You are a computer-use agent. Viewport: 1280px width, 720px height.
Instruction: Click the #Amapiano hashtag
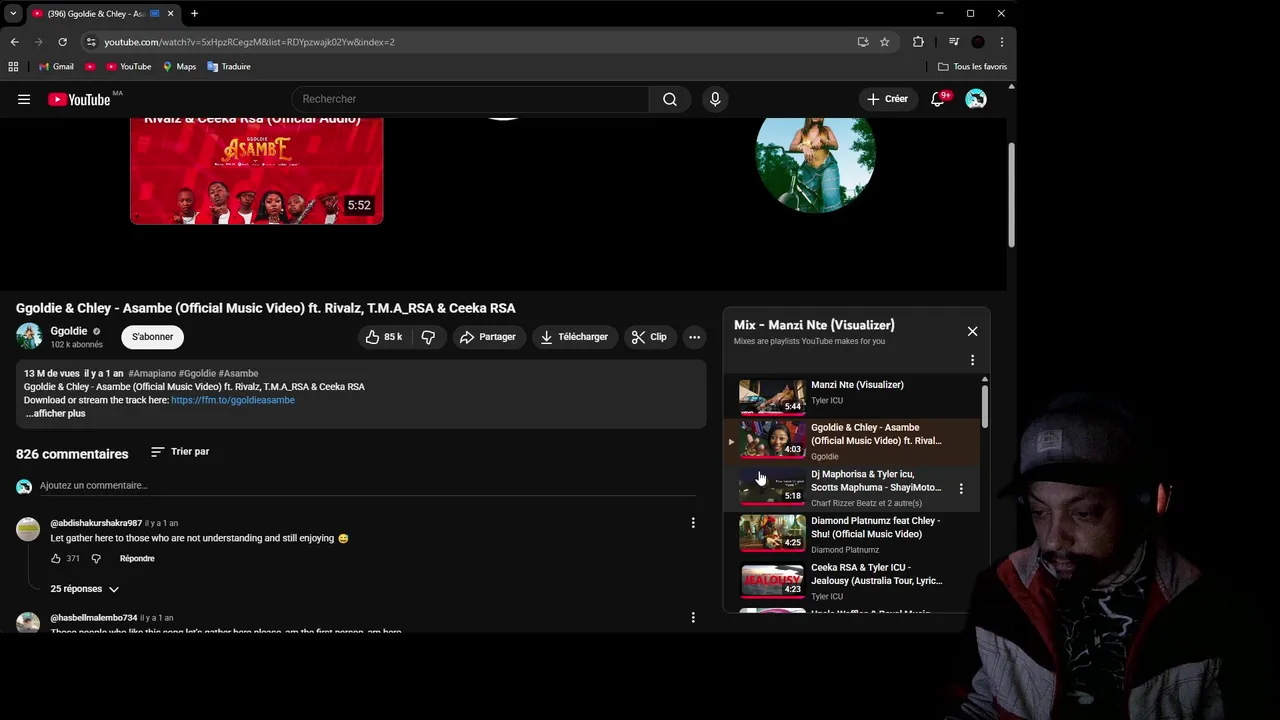(152, 373)
